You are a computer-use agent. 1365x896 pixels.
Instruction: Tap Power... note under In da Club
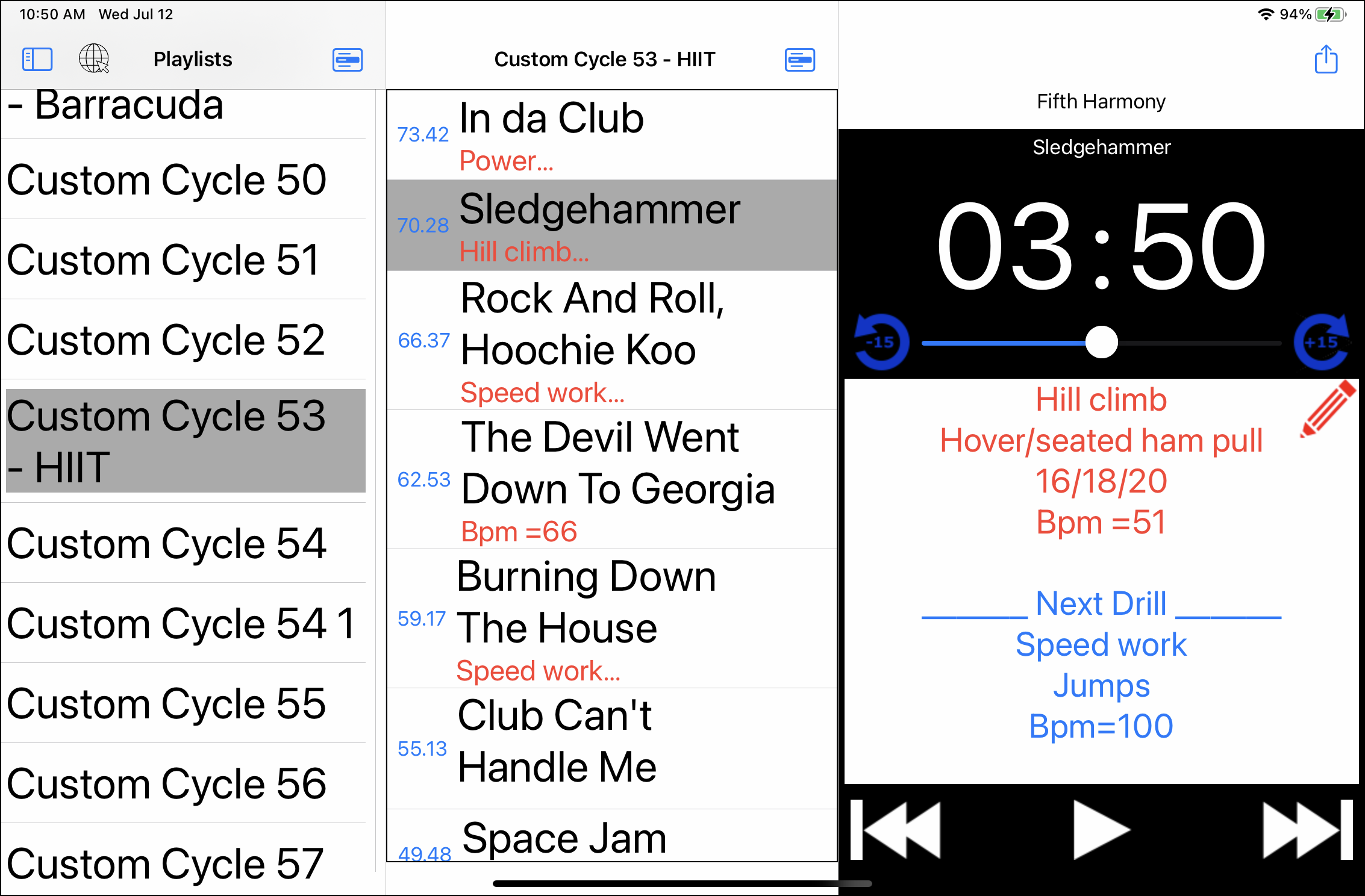506,161
